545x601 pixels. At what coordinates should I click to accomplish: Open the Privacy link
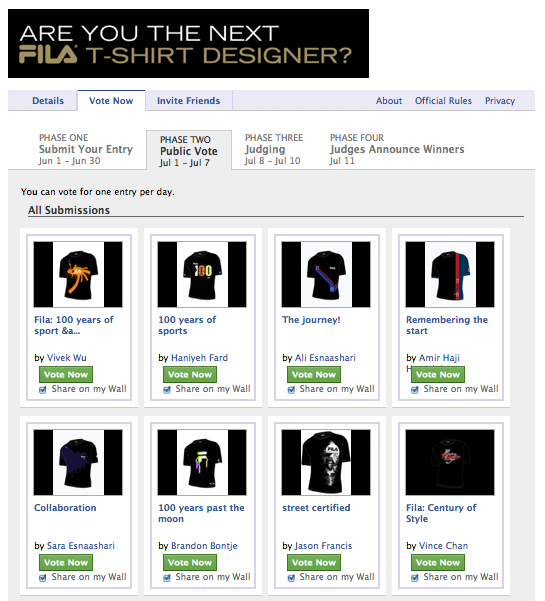[500, 101]
